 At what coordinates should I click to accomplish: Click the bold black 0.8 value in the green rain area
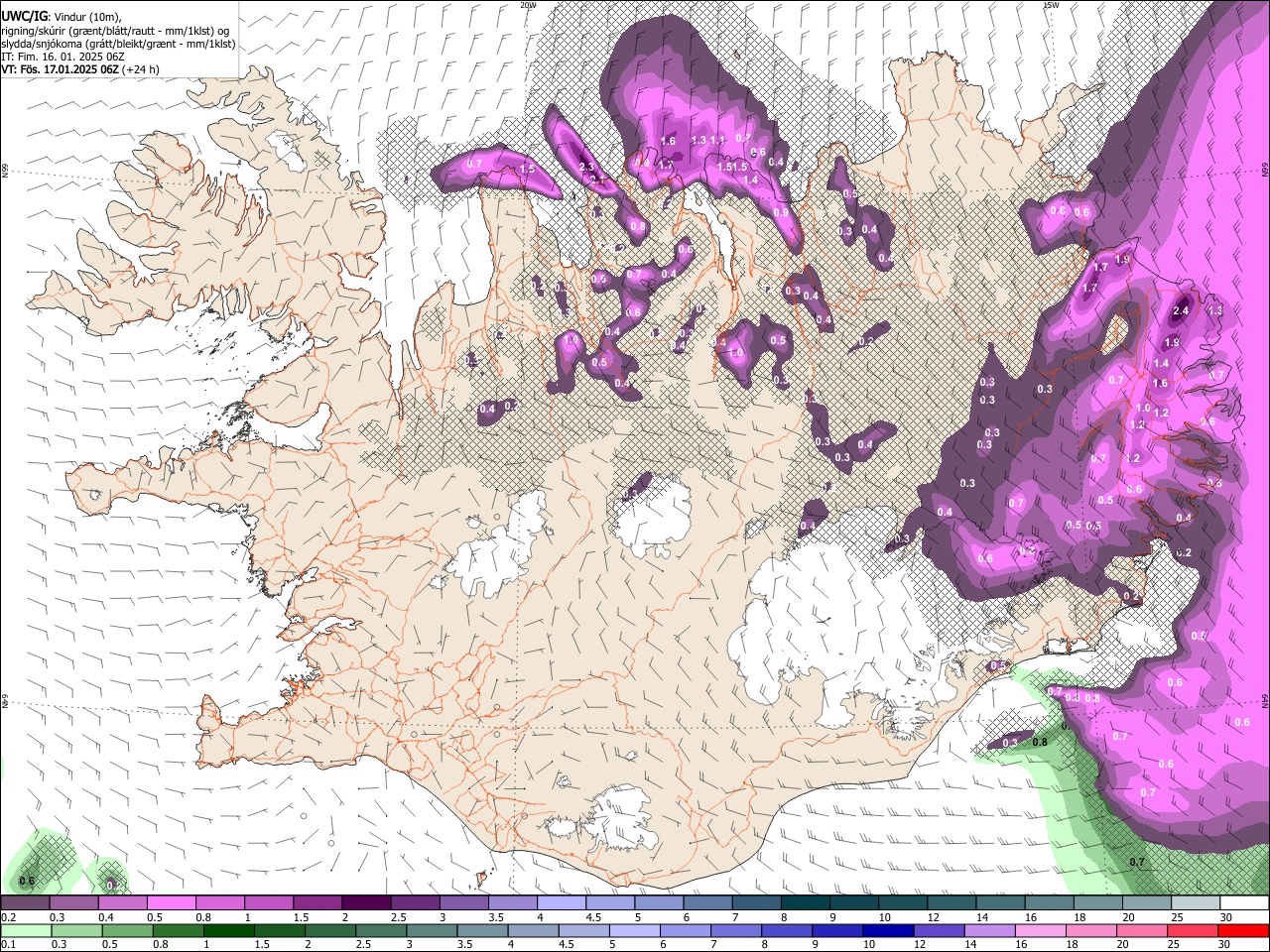[1040, 742]
